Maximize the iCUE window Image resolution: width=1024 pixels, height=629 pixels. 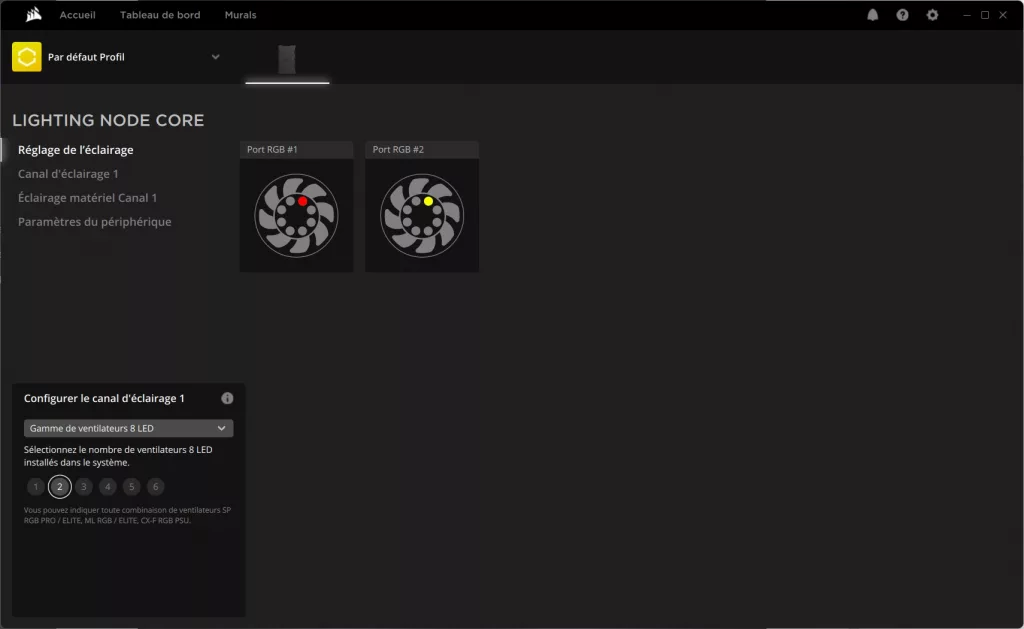click(985, 15)
